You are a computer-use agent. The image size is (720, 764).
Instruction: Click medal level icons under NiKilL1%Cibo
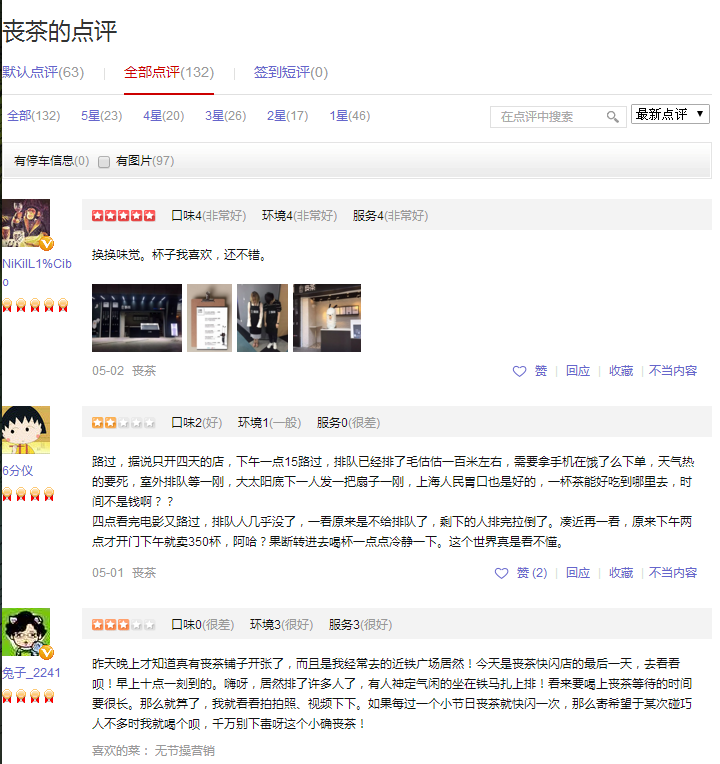click(35, 305)
